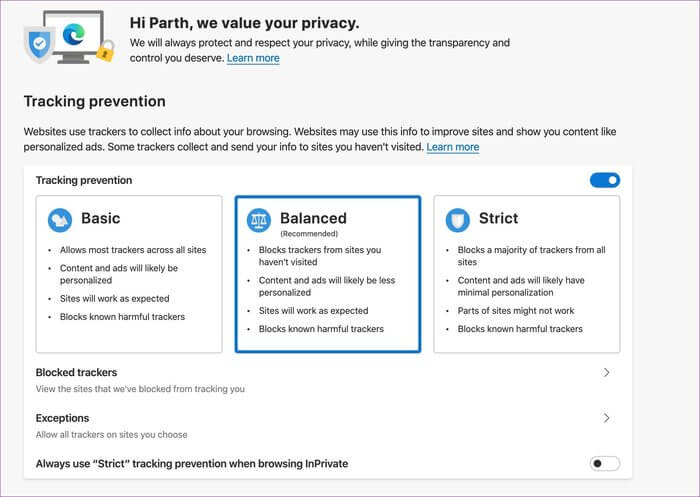Enable Always use Strict when InPrivate toggle
The image size is (700, 497).
click(x=605, y=464)
